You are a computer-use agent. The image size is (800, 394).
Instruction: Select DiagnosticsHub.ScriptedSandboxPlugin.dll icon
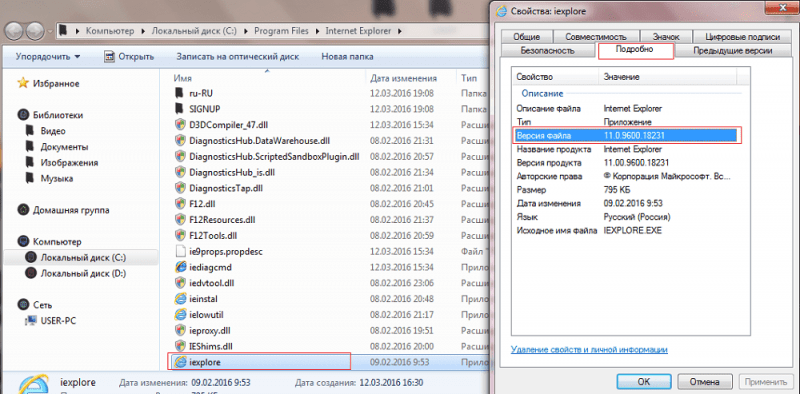(x=180, y=156)
